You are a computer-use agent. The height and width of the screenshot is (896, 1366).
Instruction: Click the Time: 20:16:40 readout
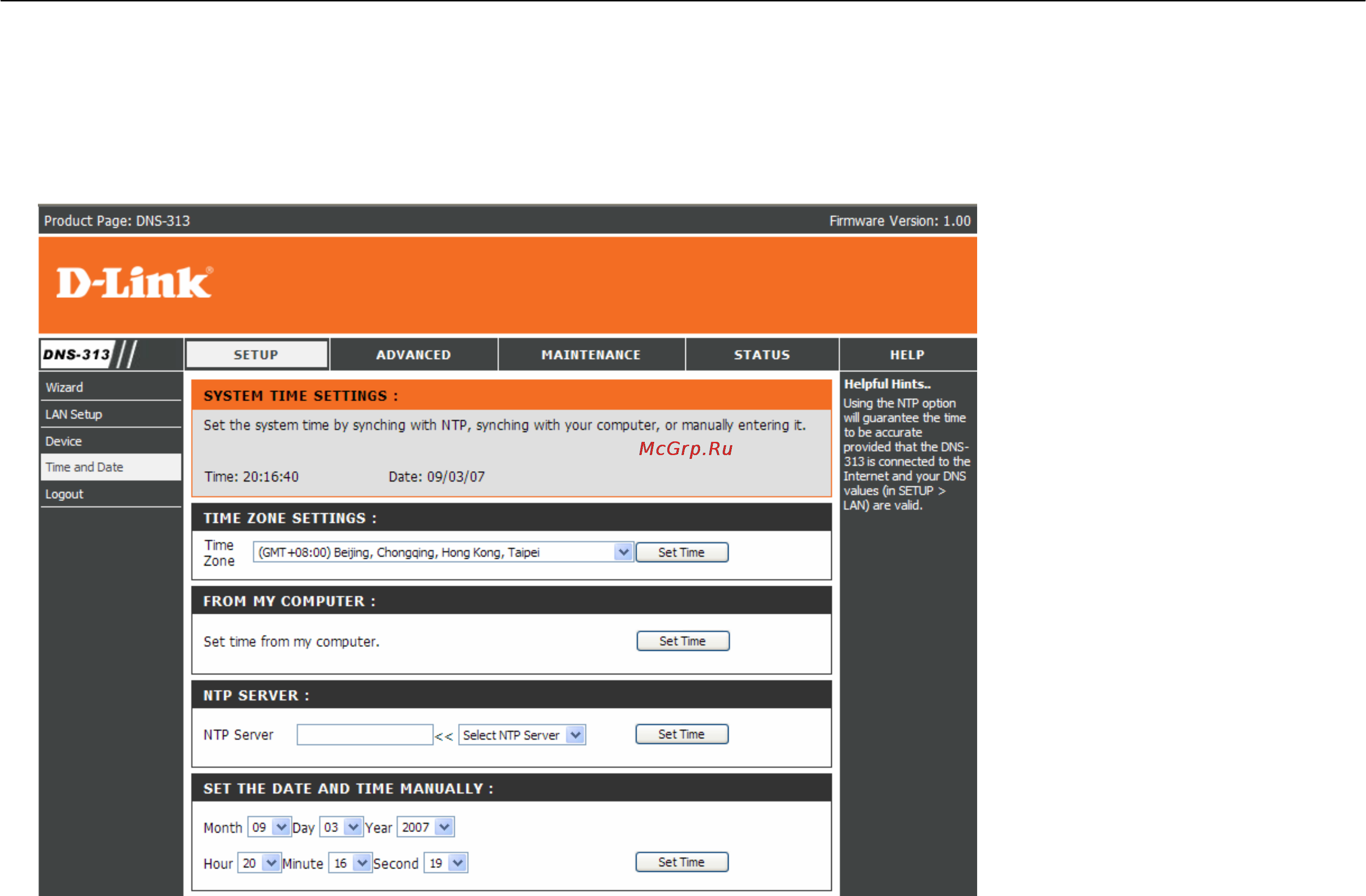[252, 476]
